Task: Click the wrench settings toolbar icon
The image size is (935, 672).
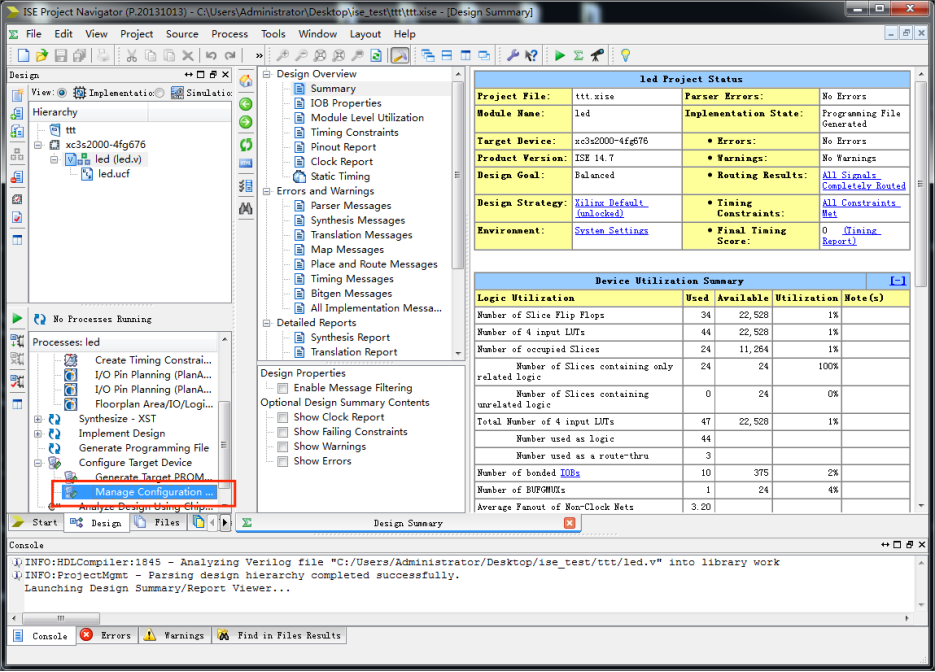Action: (x=513, y=56)
